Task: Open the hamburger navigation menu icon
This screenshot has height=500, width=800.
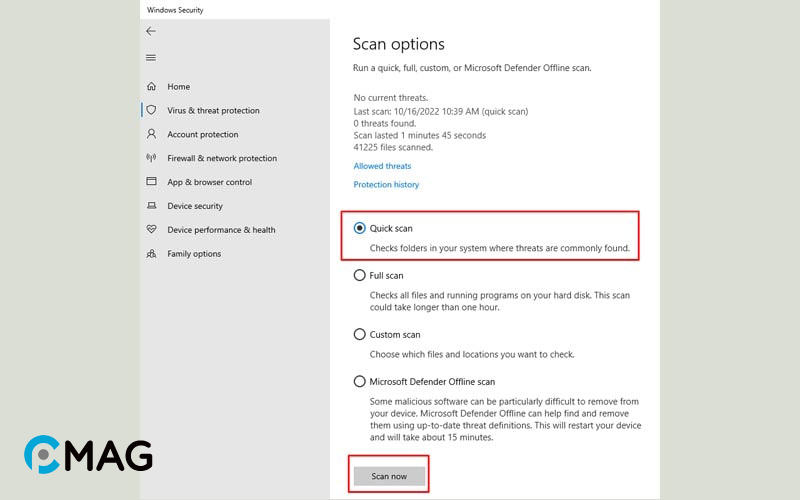Action: tap(151, 58)
